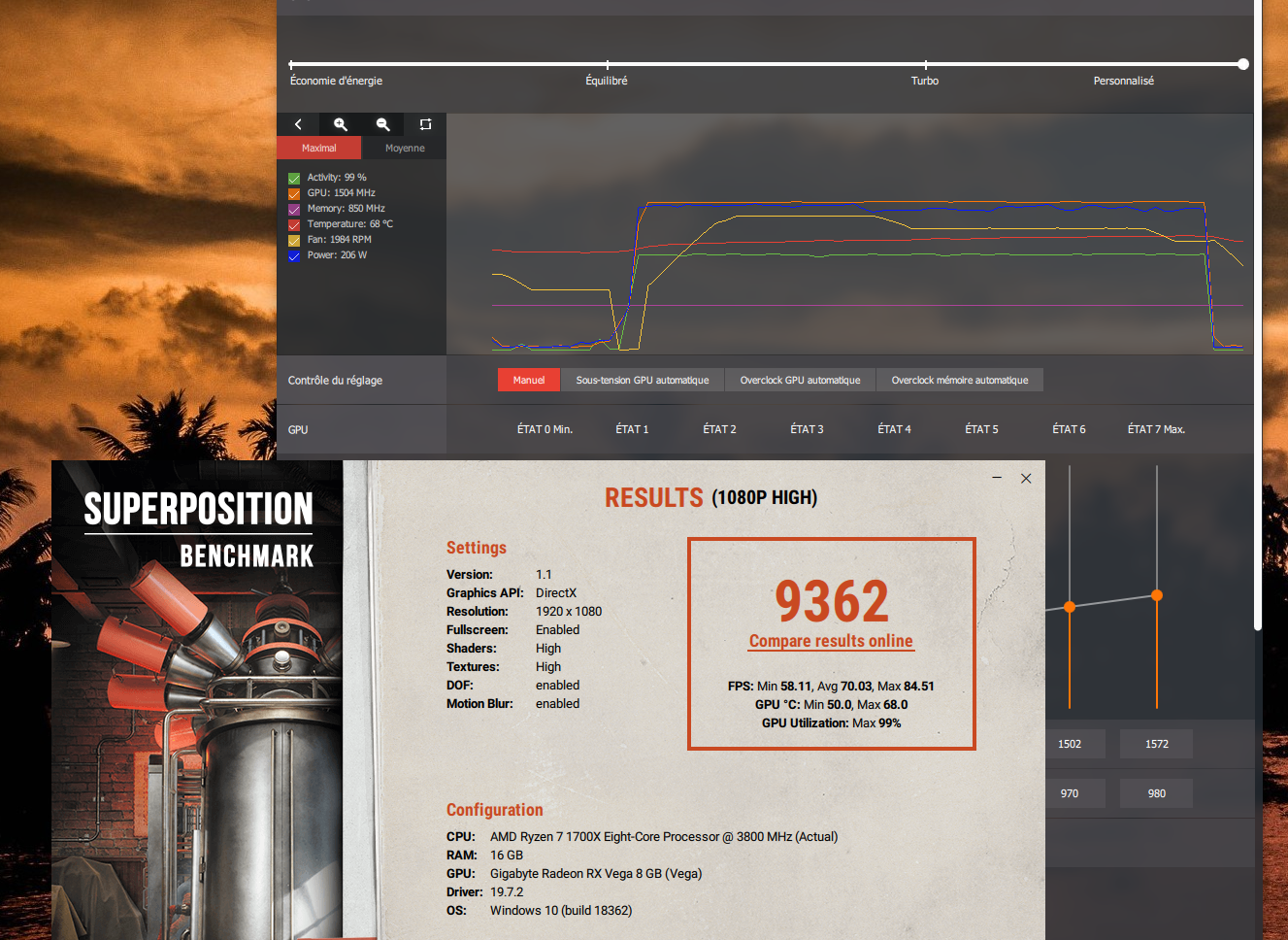Toggle the Power graph checkbox
1288x940 pixels.
tap(294, 255)
